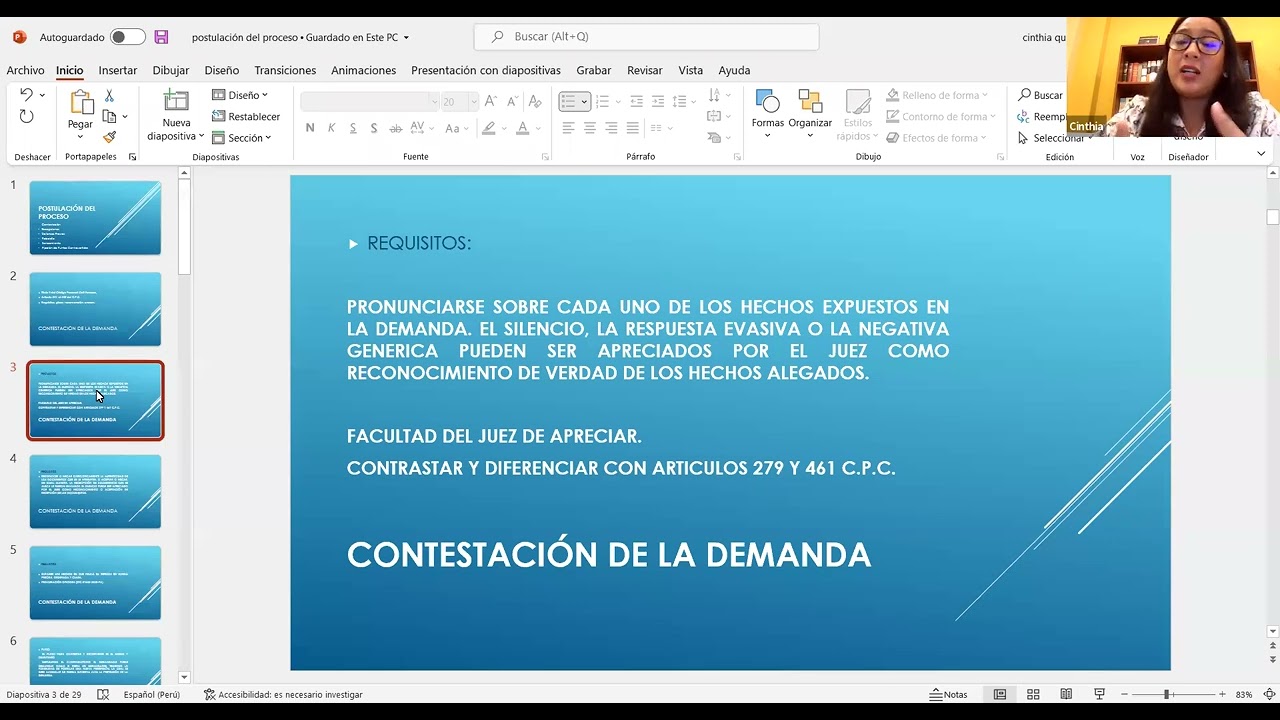Screen dimensions: 1280x720
Task: Click the Cut scissors icon
Action: [109, 95]
